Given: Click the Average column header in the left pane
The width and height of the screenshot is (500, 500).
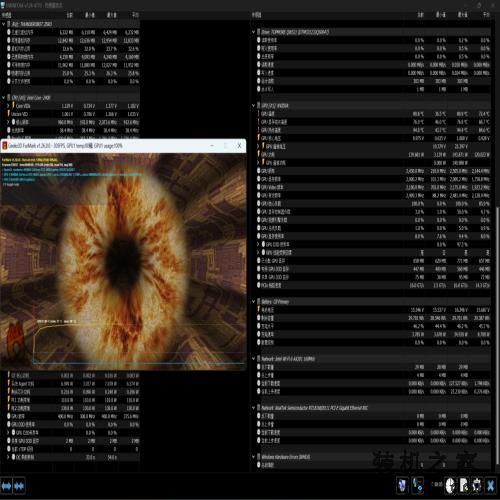Looking at the screenshot, I should point(135,15).
